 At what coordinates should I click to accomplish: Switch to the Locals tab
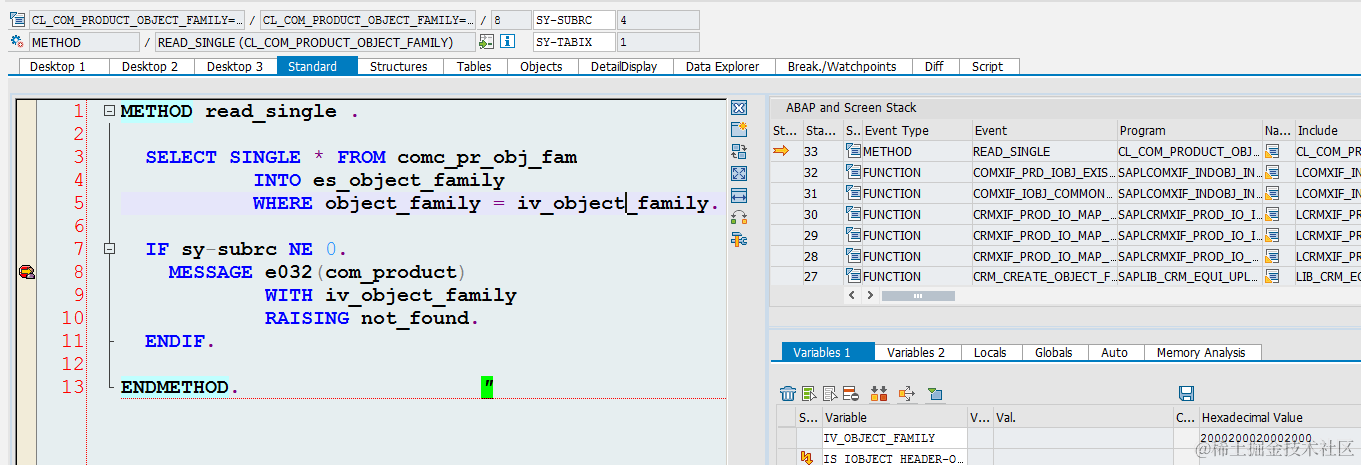(990, 352)
